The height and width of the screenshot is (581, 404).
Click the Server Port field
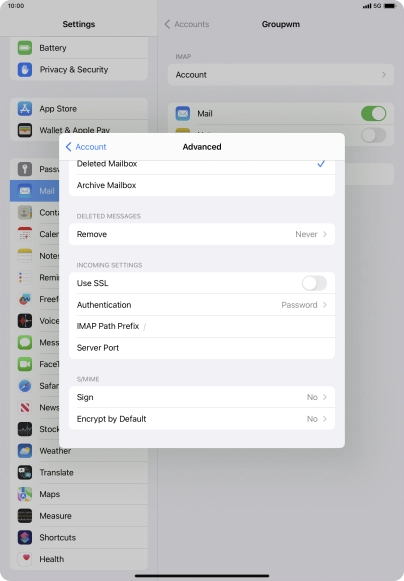(x=202, y=348)
